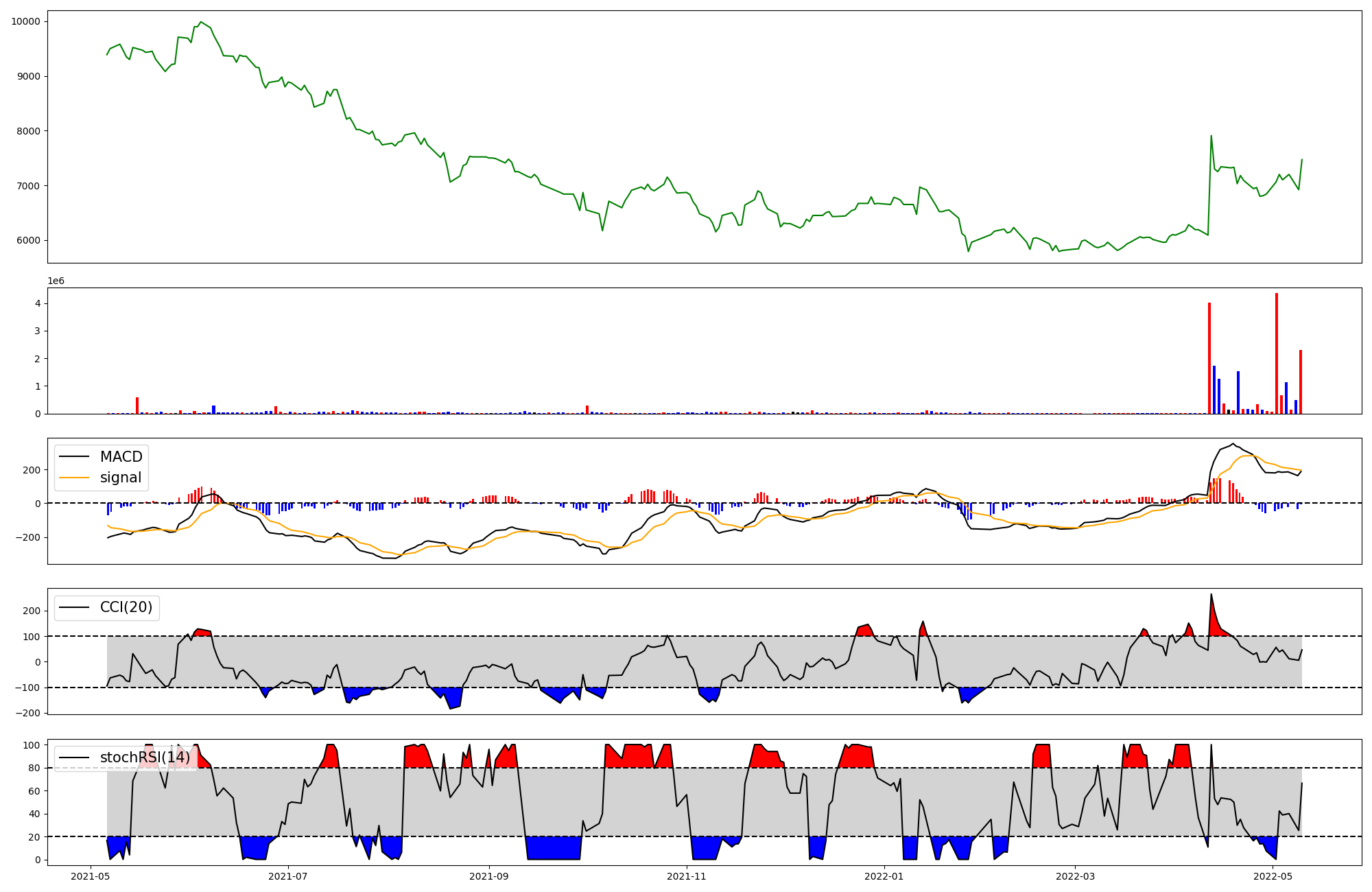Image resolution: width=1372 pixels, height=892 pixels.
Task: Click the 2022-03 x-axis date label
Action: [x=1075, y=876]
